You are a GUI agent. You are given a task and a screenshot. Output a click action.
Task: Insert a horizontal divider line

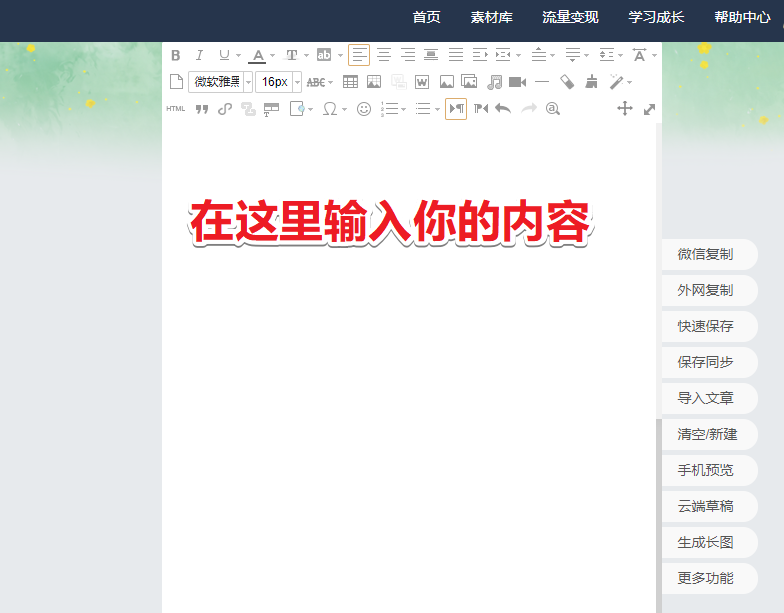pyautogui.click(x=542, y=82)
